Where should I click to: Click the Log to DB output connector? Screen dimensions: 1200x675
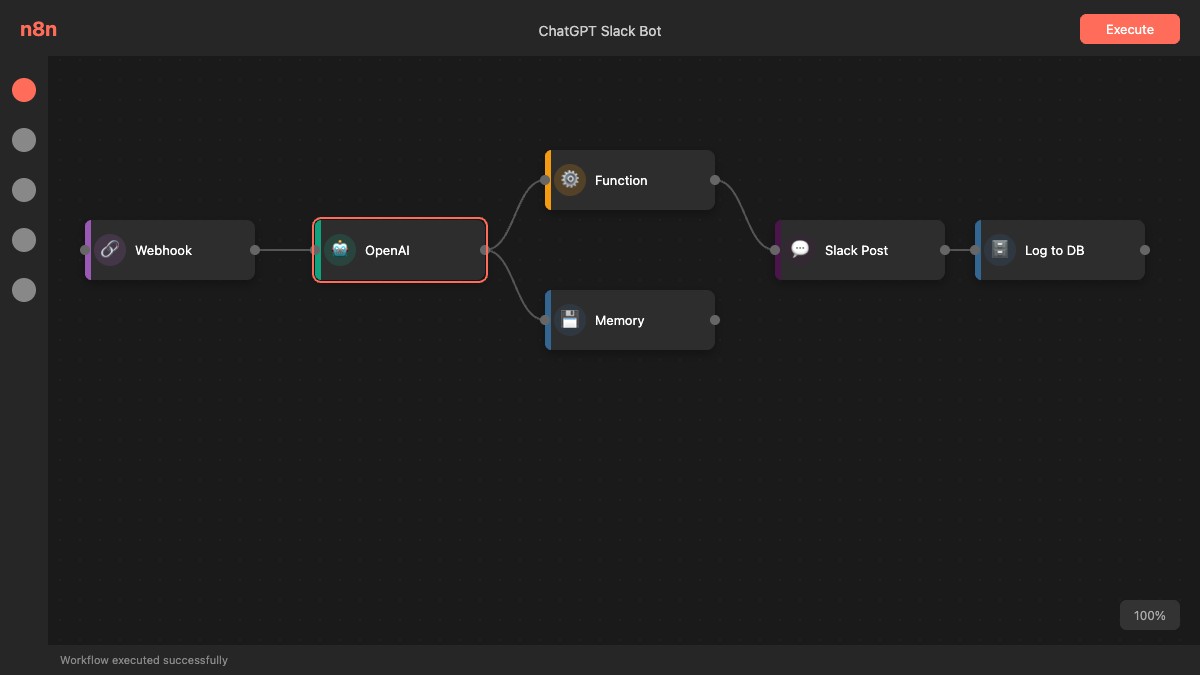[x=1145, y=250]
